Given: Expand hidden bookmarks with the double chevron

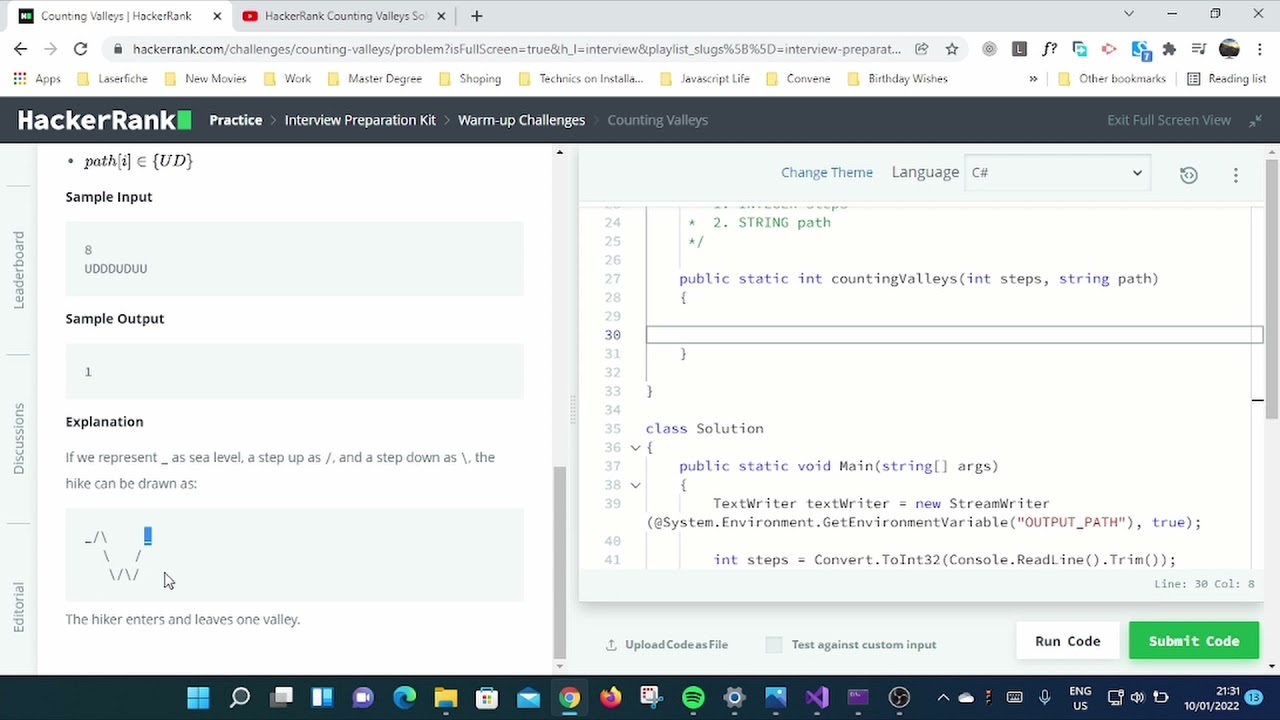Looking at the screenshot, I should pos(1033,78).
